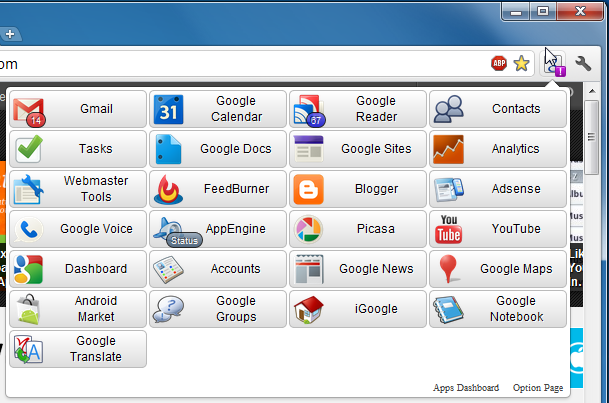Open Android Market shortcut
Screen dimensions: 609x403
tap(78, 309)
